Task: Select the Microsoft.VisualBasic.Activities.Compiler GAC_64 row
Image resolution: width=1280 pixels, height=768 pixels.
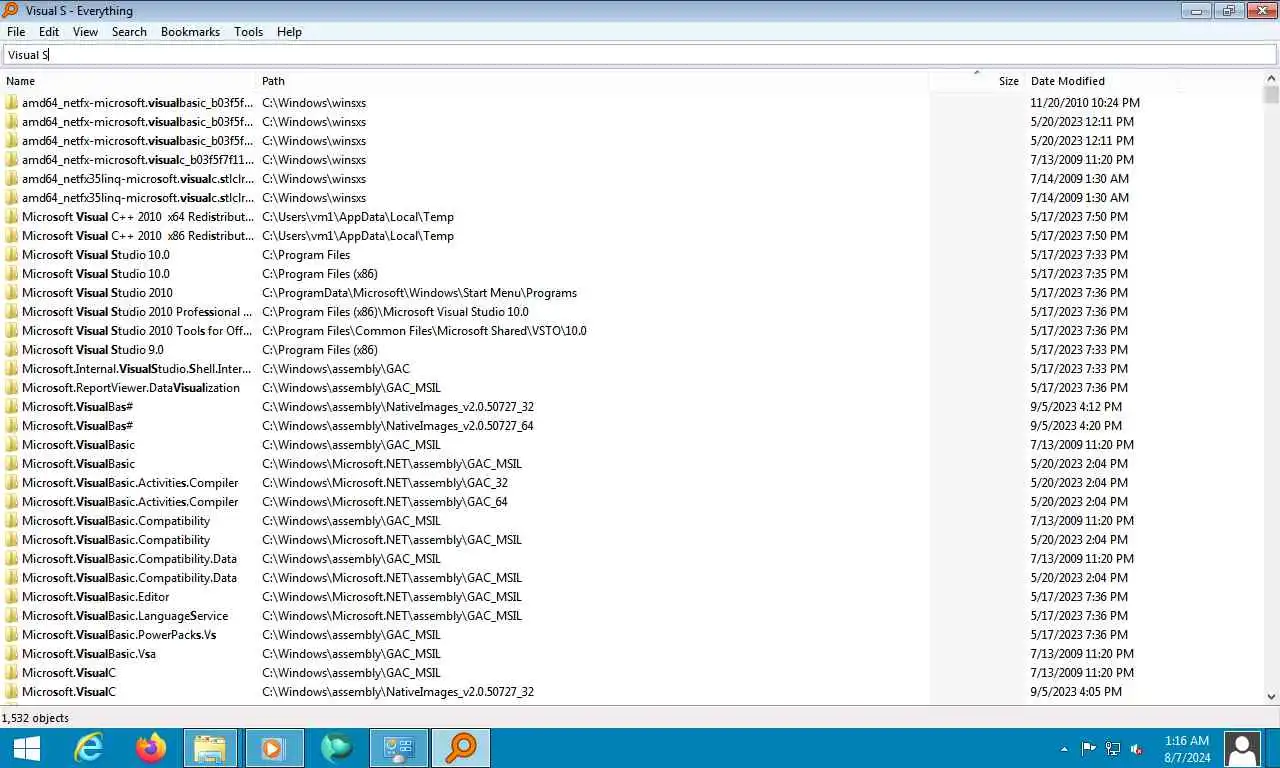Action: coord(632,502)
